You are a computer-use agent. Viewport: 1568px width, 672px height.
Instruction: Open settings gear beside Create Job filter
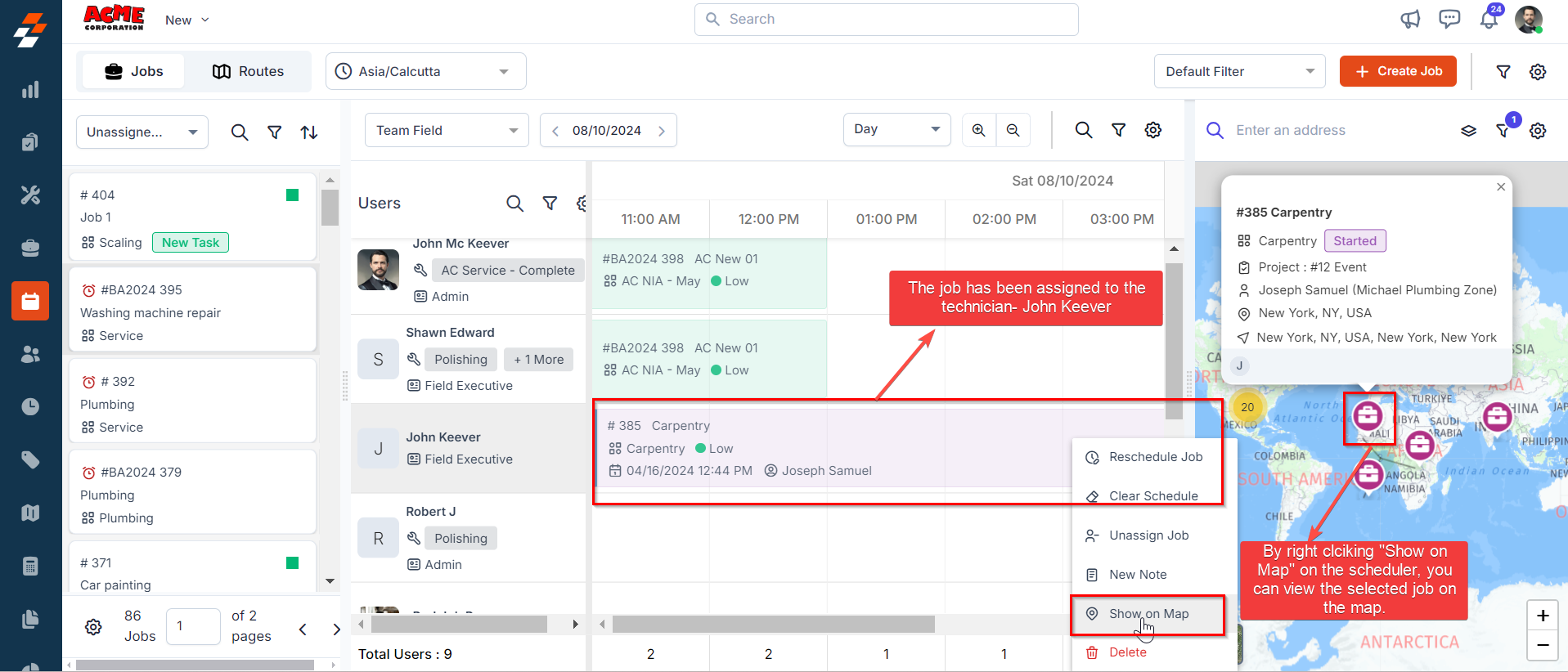tap(1538, 72)
